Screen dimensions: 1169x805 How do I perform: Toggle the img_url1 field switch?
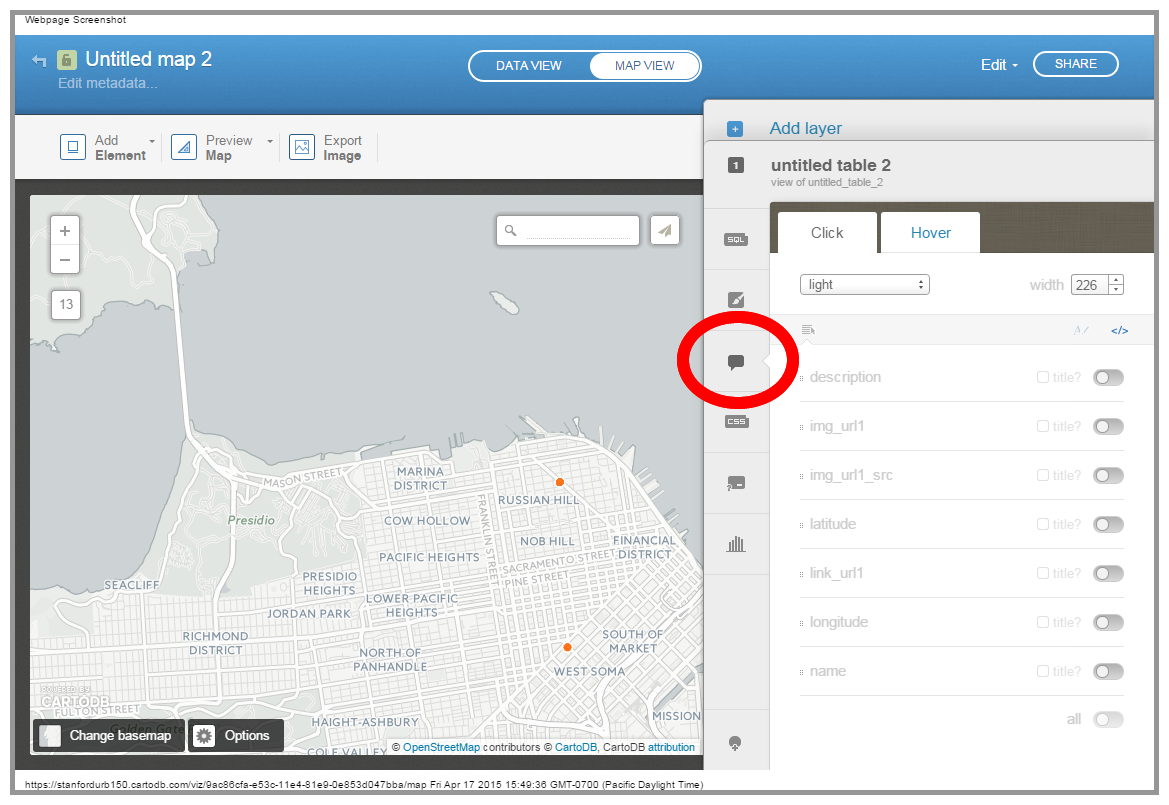tap(1108, 426)
